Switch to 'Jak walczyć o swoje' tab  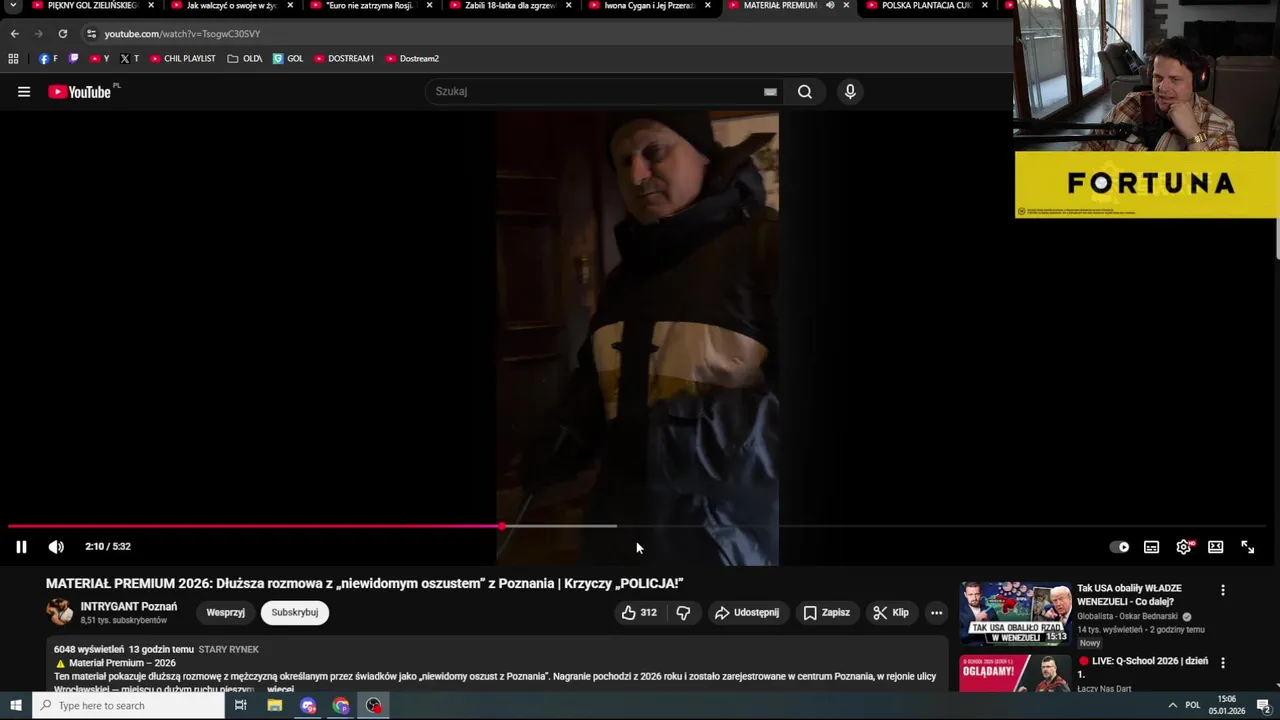point(229,6)
